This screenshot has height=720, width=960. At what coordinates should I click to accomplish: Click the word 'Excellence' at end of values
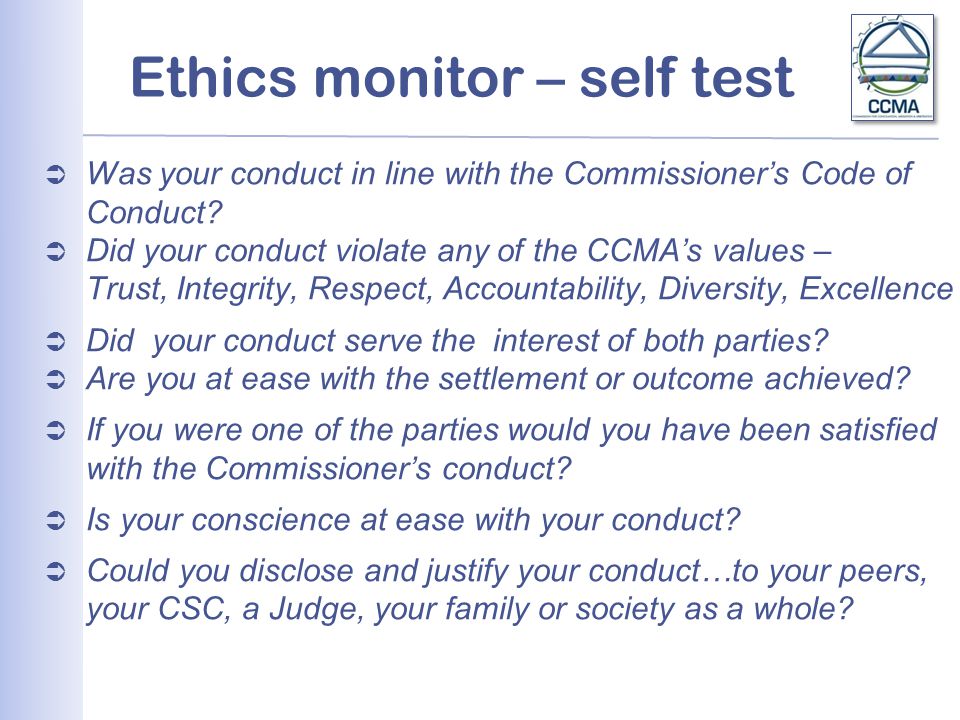876,289
